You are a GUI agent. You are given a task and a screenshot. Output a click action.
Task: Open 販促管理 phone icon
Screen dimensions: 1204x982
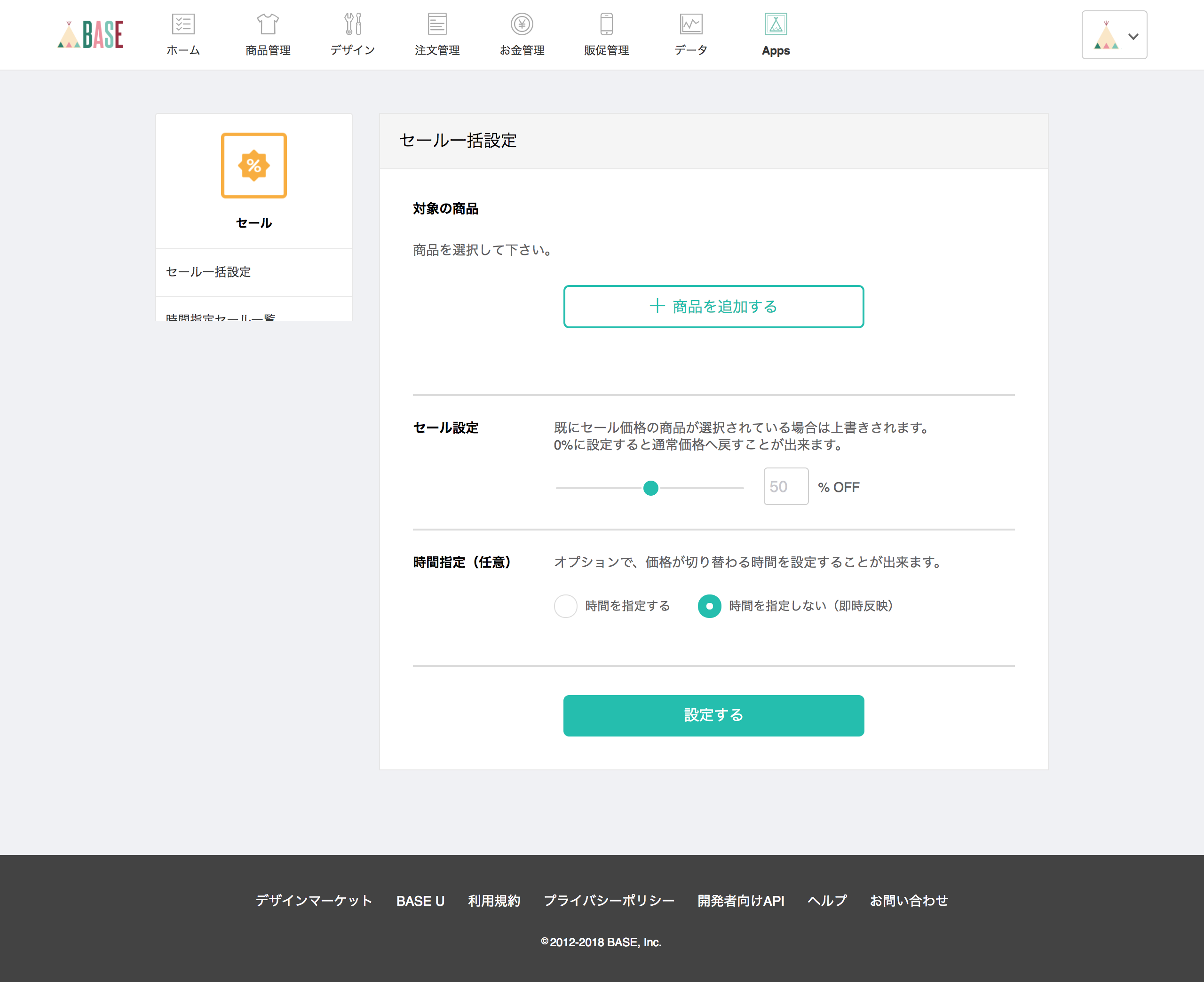click(606, 24)
